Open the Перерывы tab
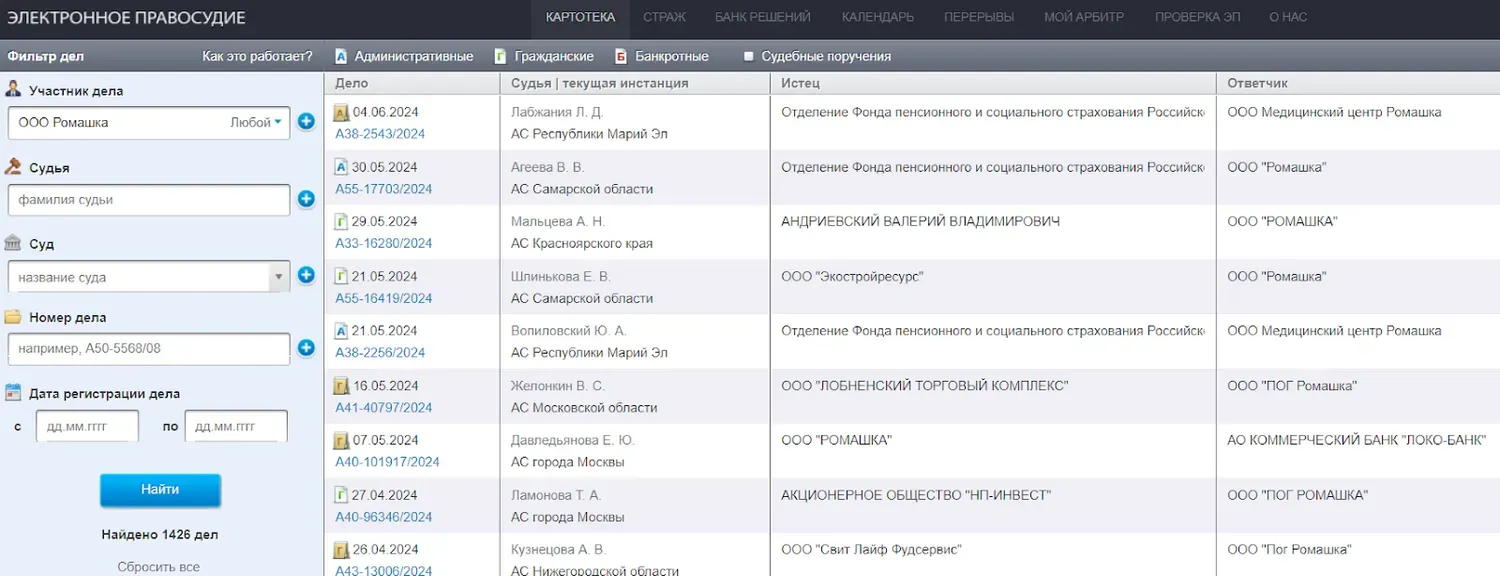 (x=979, y=17)
